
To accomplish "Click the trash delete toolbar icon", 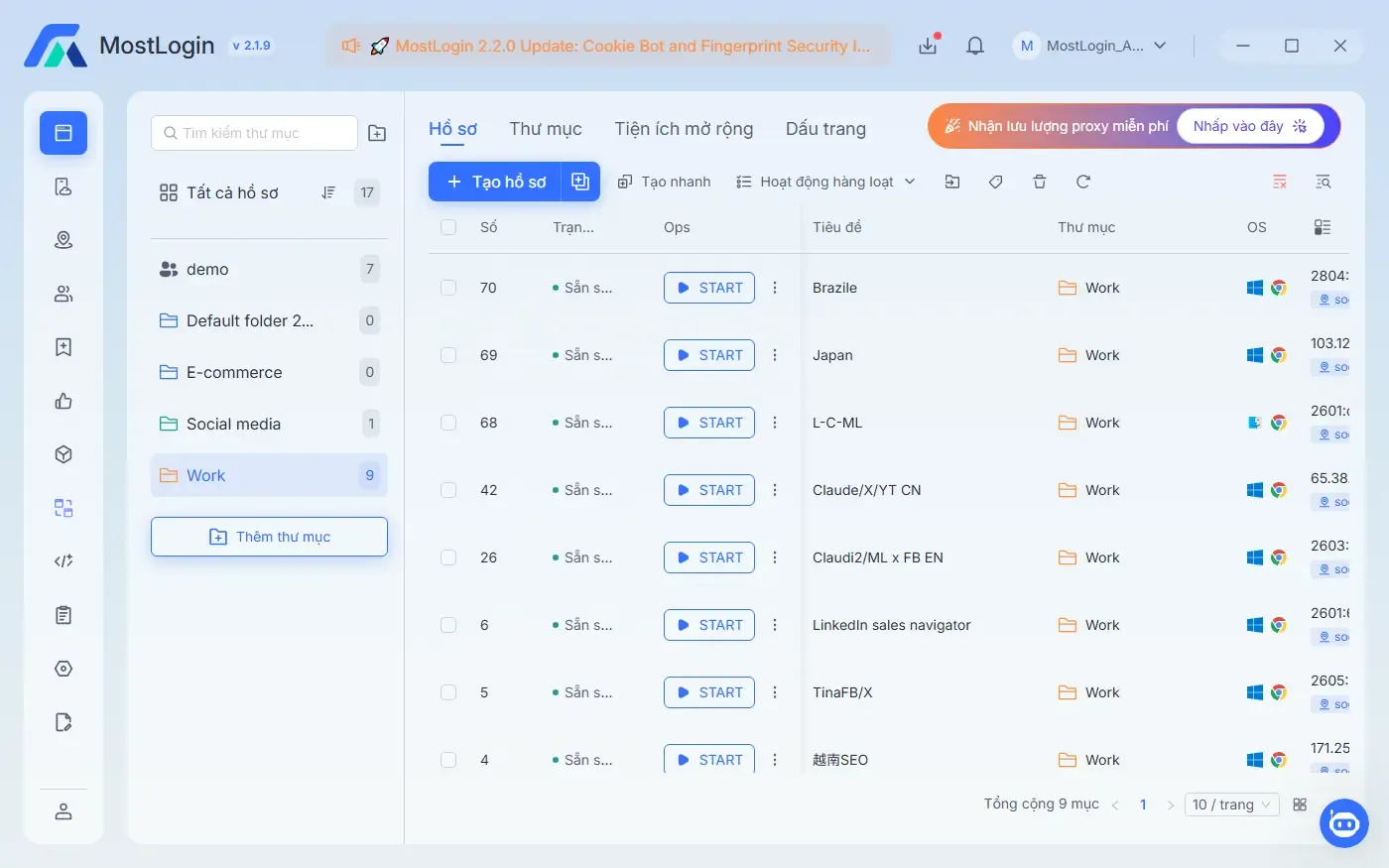I will (x=1040, y=182).
